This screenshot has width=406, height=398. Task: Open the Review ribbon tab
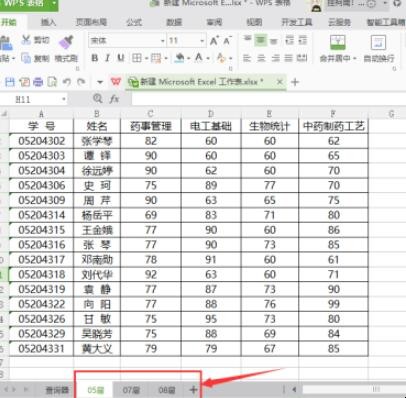tap(214, 22)
